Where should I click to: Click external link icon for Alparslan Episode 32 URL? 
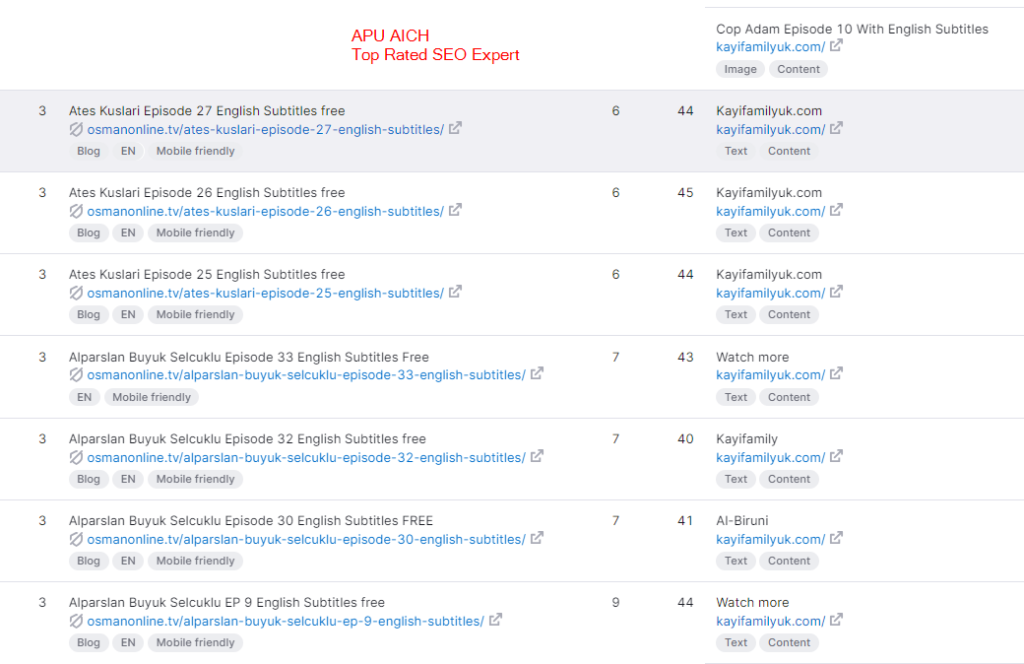tap(537, 457)
